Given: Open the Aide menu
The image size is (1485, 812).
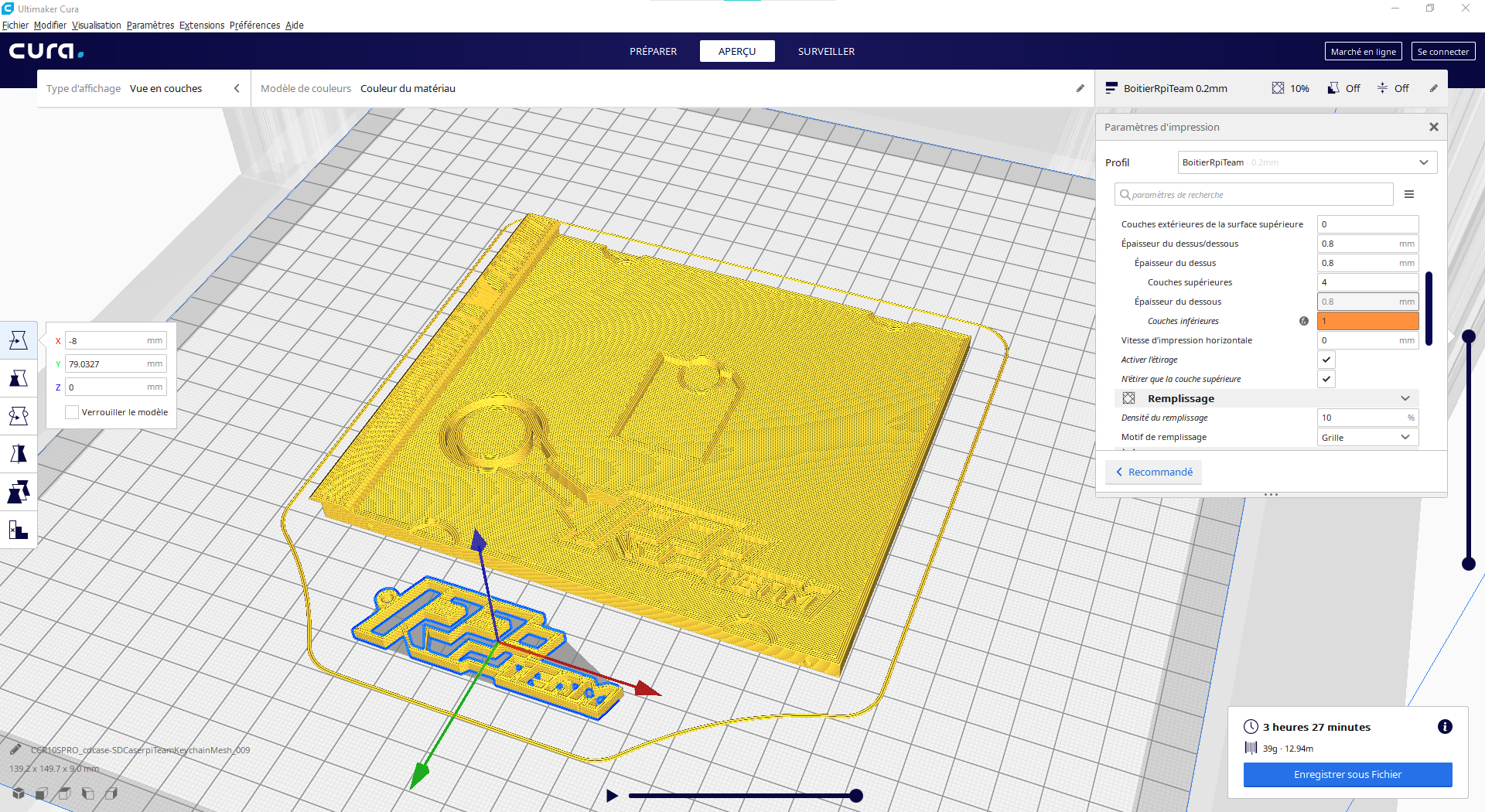Looking at the screenshot, I should (295, 25).
